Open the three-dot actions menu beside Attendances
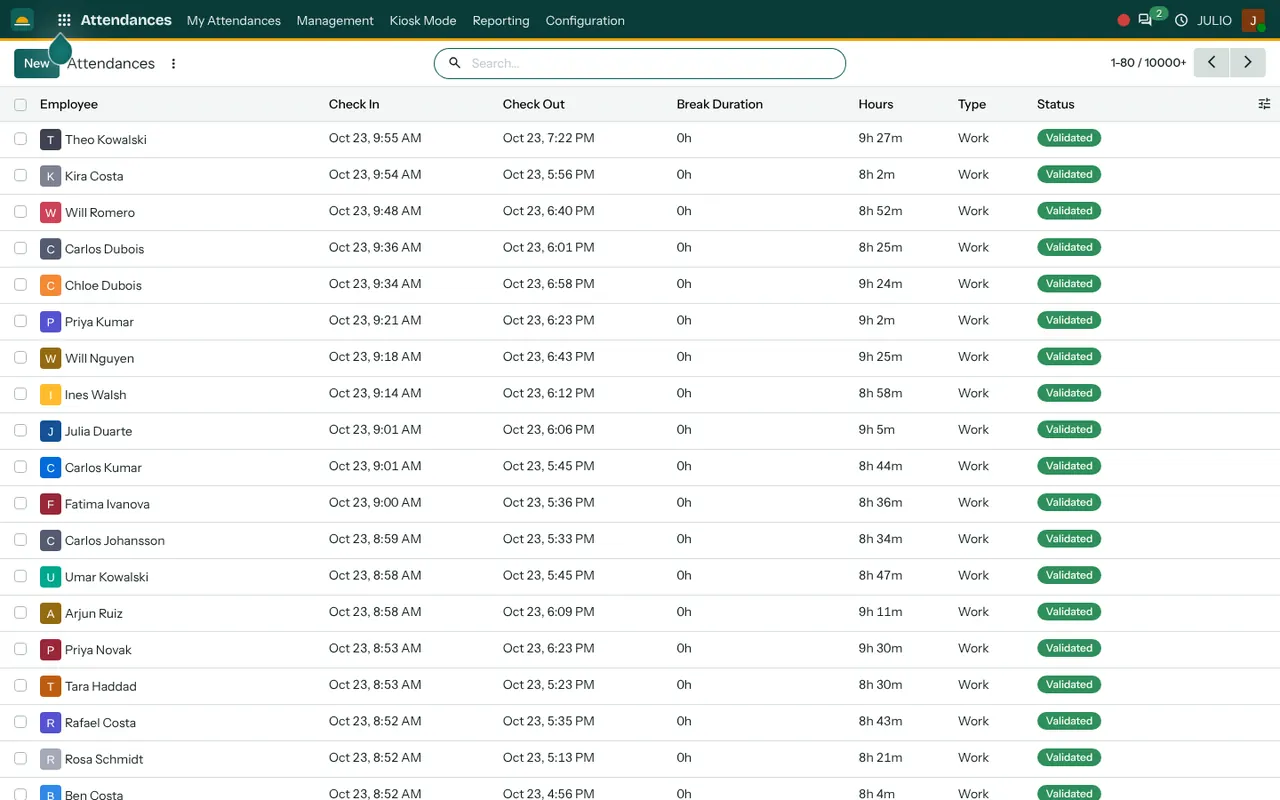The image size is (1280, 800). pyautogui.click(x=173, y=64)
